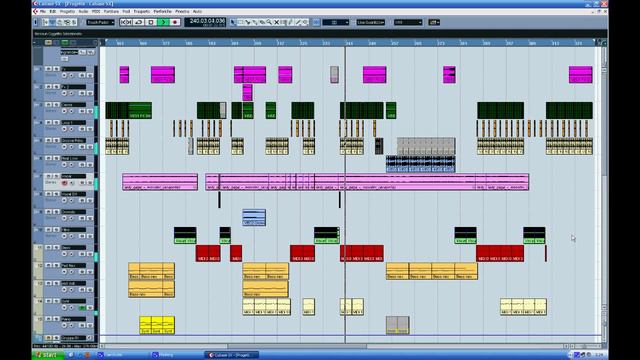Click Show Inspector icon on the toolbar
Viewport: 640px width, 360px height.
coord(45,22)
